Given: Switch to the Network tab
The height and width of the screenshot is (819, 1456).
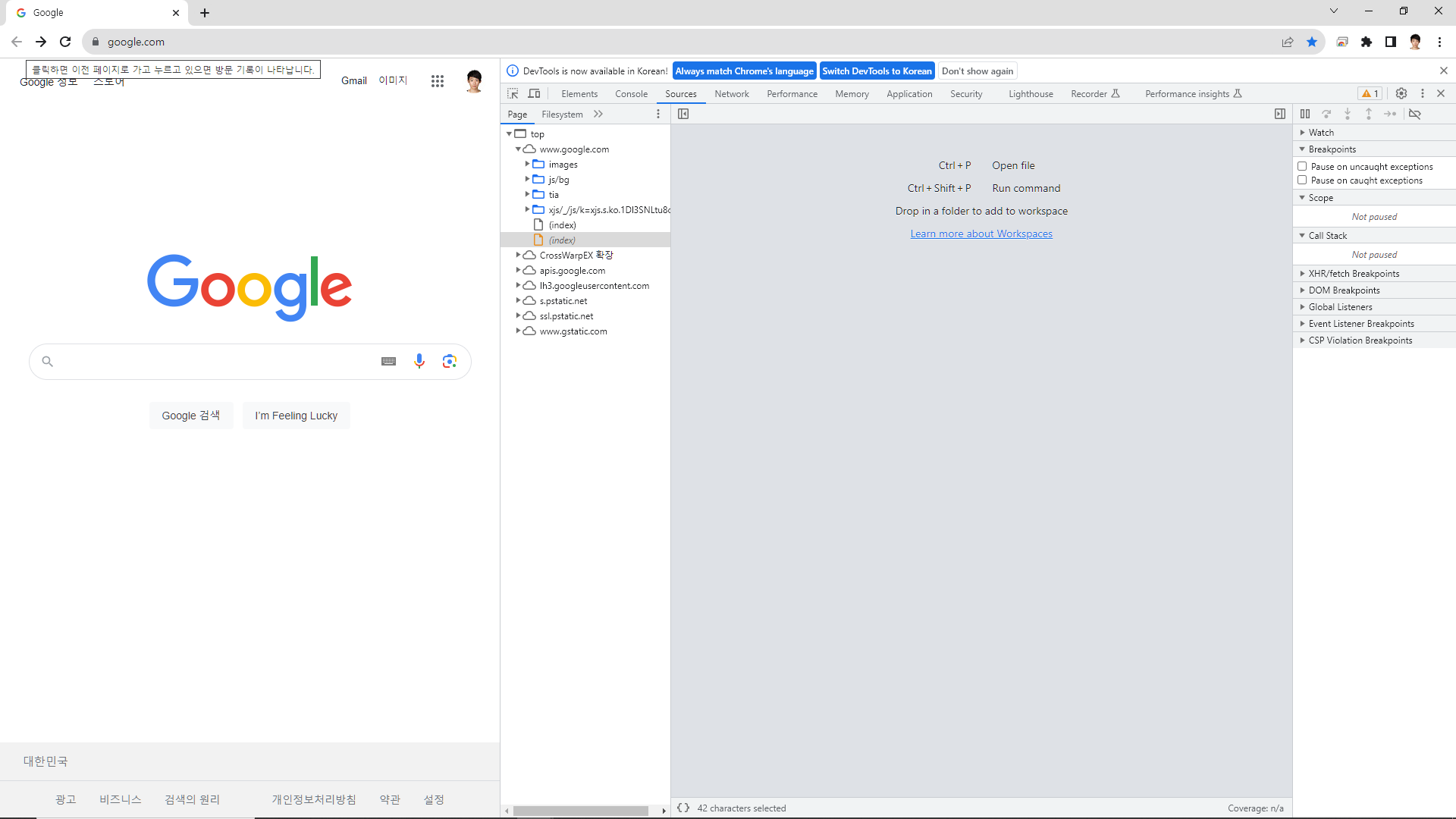Looking at the screenshot, I should click(x=731, y=94).
